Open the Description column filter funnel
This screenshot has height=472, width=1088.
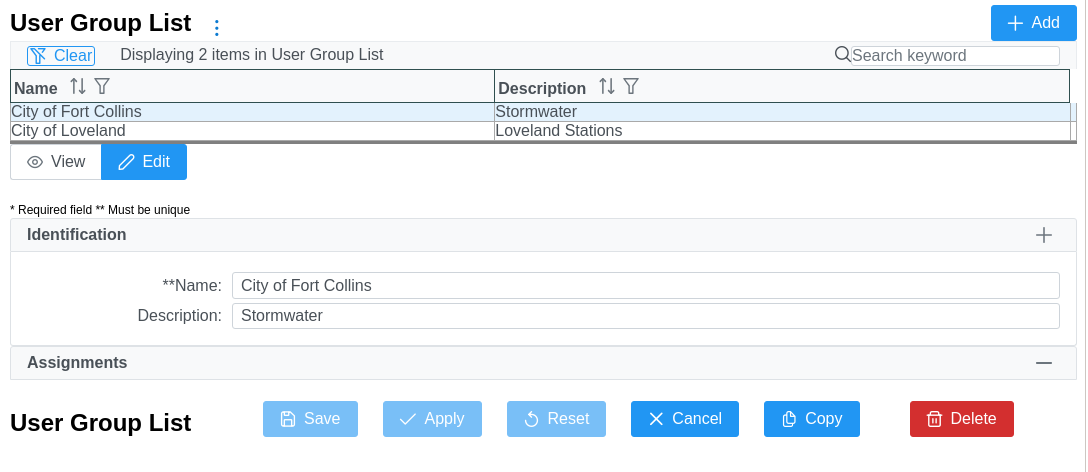click(631, 87)
